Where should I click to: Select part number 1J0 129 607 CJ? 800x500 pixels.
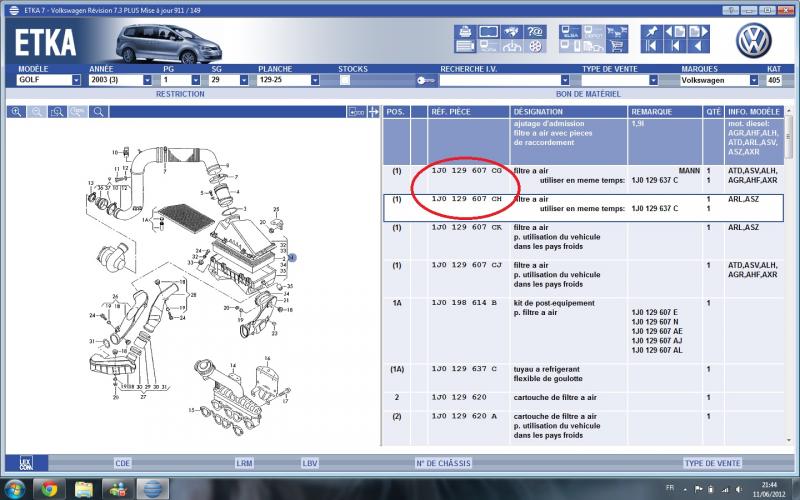(x=466, y=265)
